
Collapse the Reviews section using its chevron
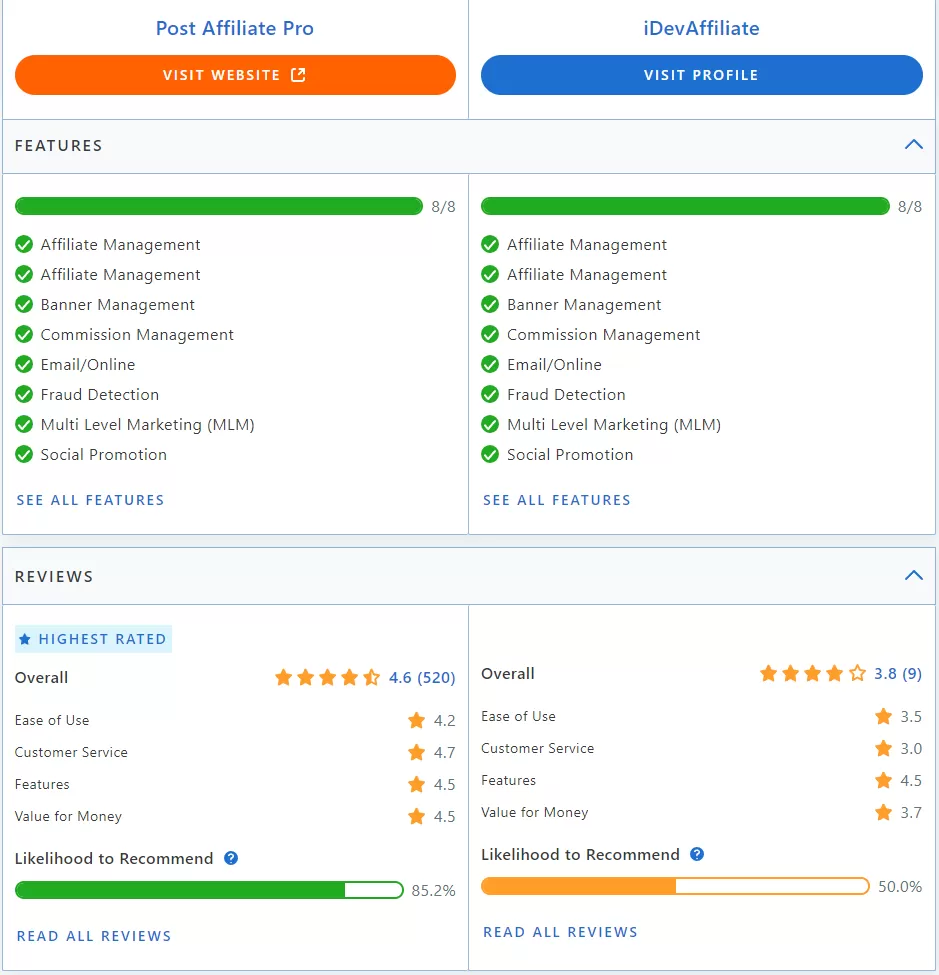[913, 575]
